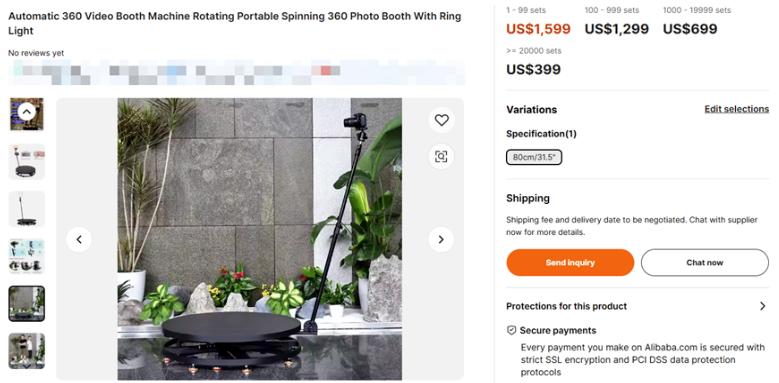Select fourth thumbnail showing accessory parts

27,256
